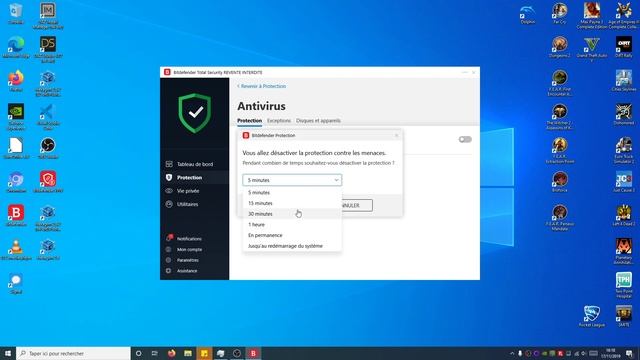Open the notification center icon
Screen dimensions: 640x360
point(629,353)
